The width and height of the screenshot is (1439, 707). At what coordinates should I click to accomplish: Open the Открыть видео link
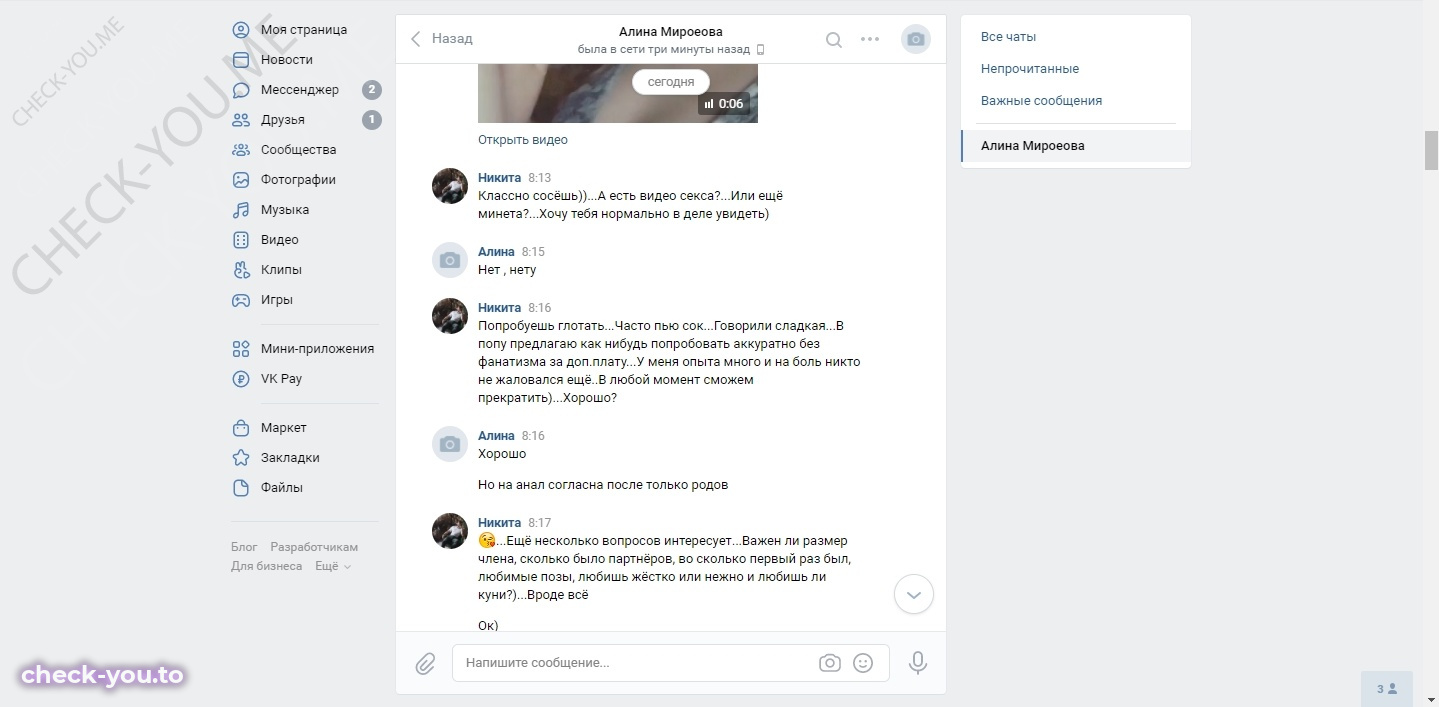523,140
